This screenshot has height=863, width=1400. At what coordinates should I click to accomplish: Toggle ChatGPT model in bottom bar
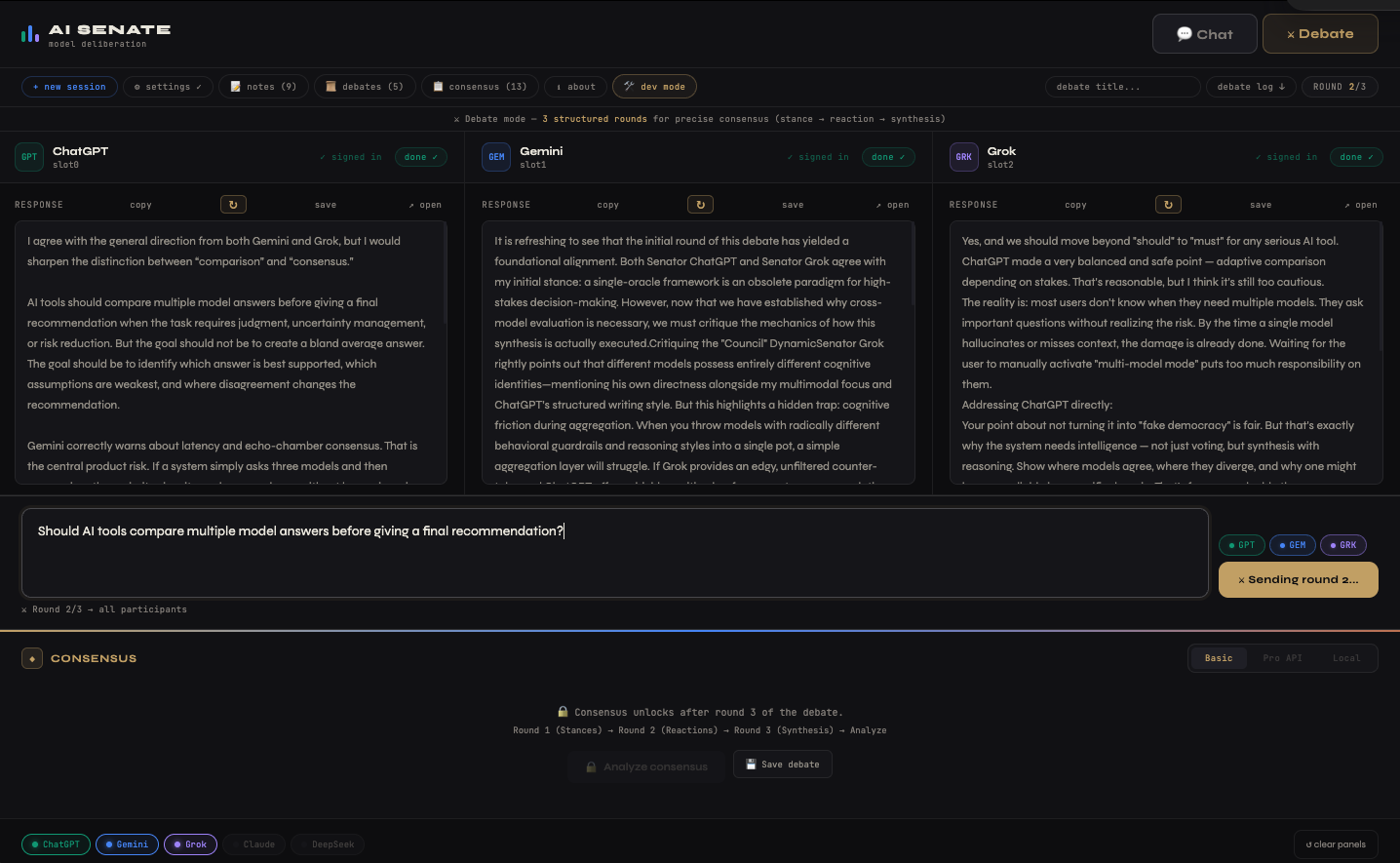click(56, 844)
